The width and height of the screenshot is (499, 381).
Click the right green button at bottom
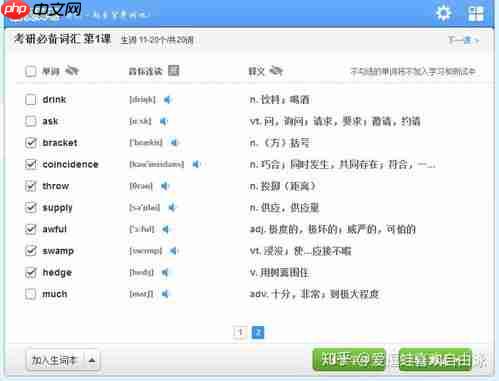point(435,360)
